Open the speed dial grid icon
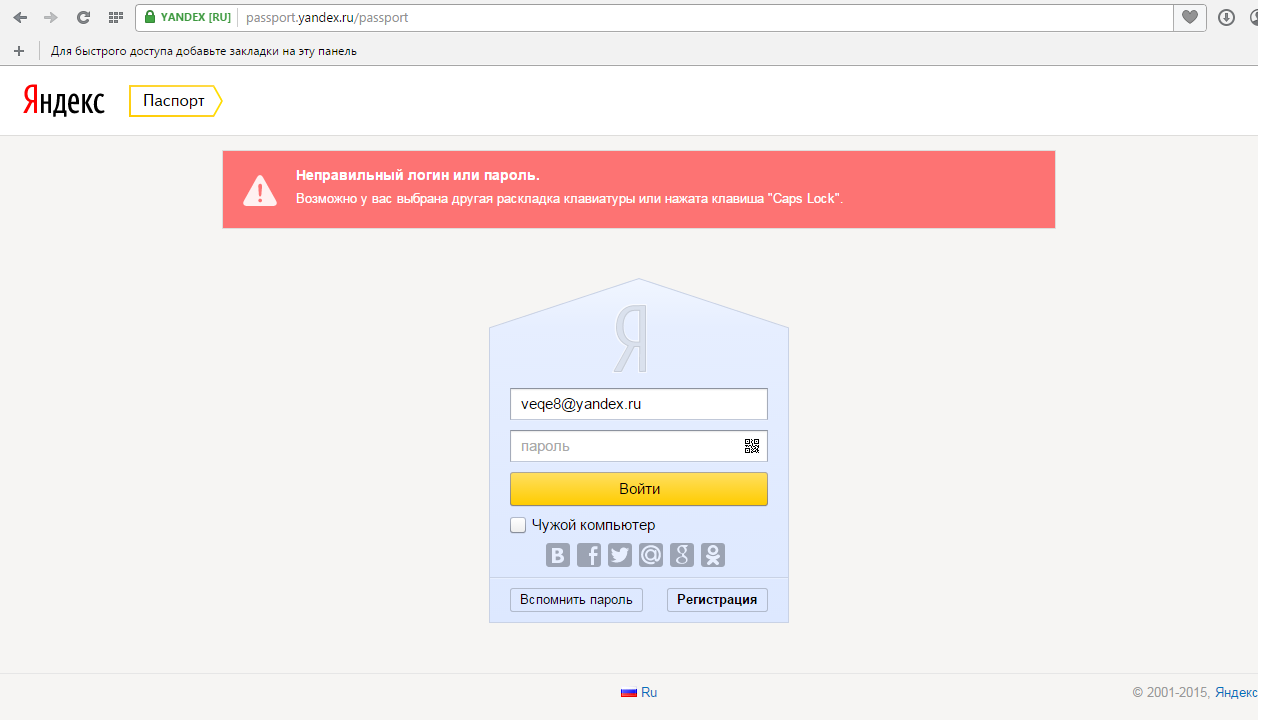 pos(115,18)
